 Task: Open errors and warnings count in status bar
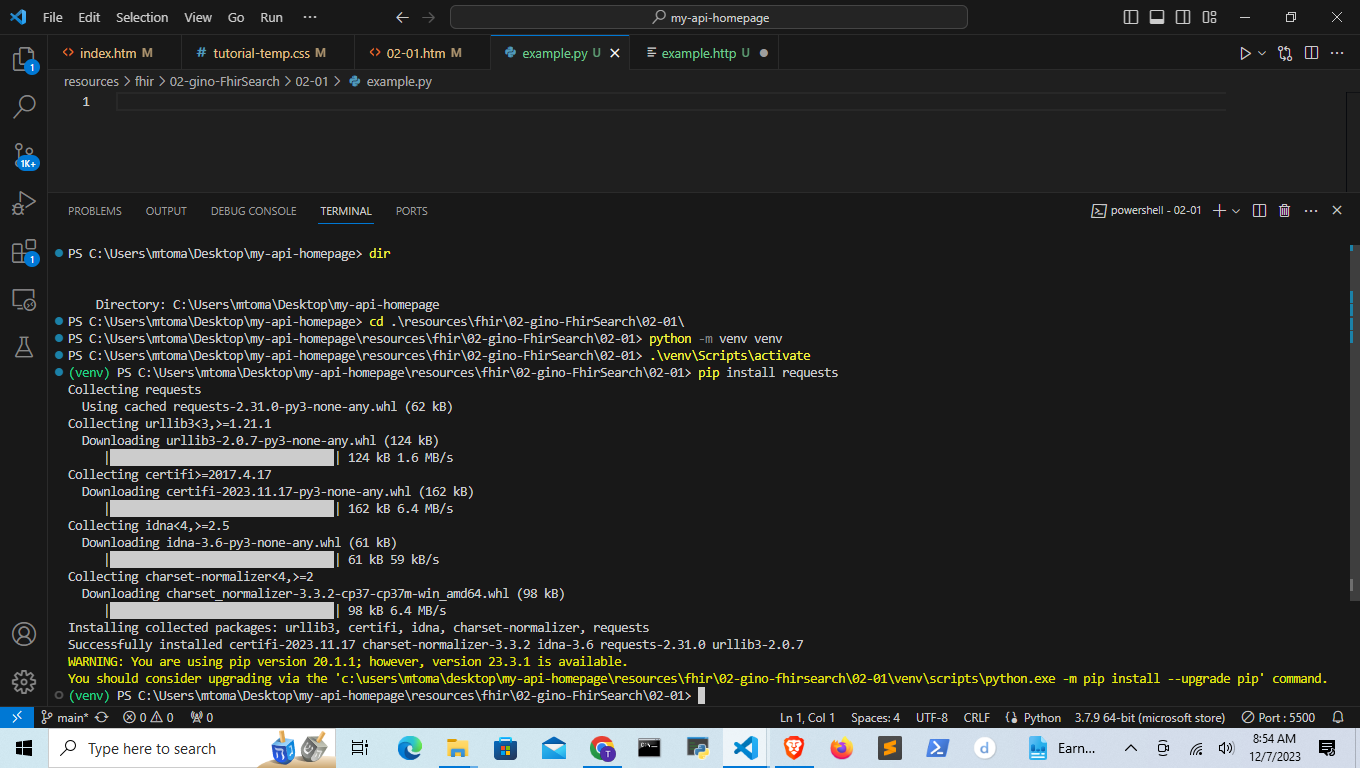tap(148, 717)
